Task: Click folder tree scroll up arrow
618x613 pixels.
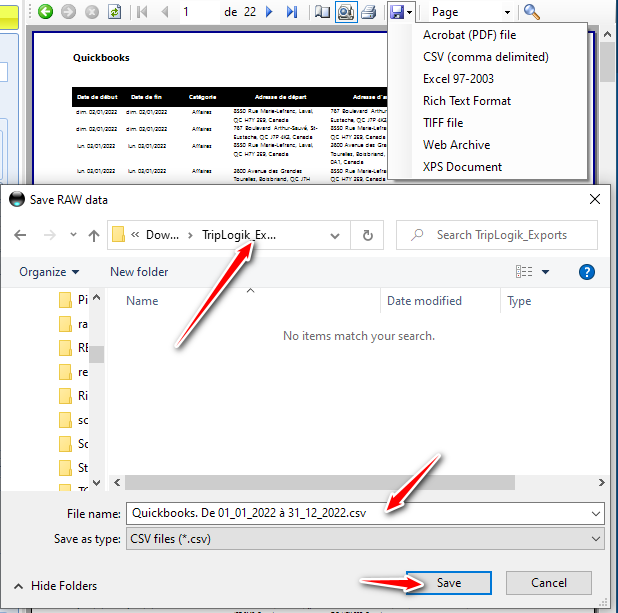Action: coord(97,297)
